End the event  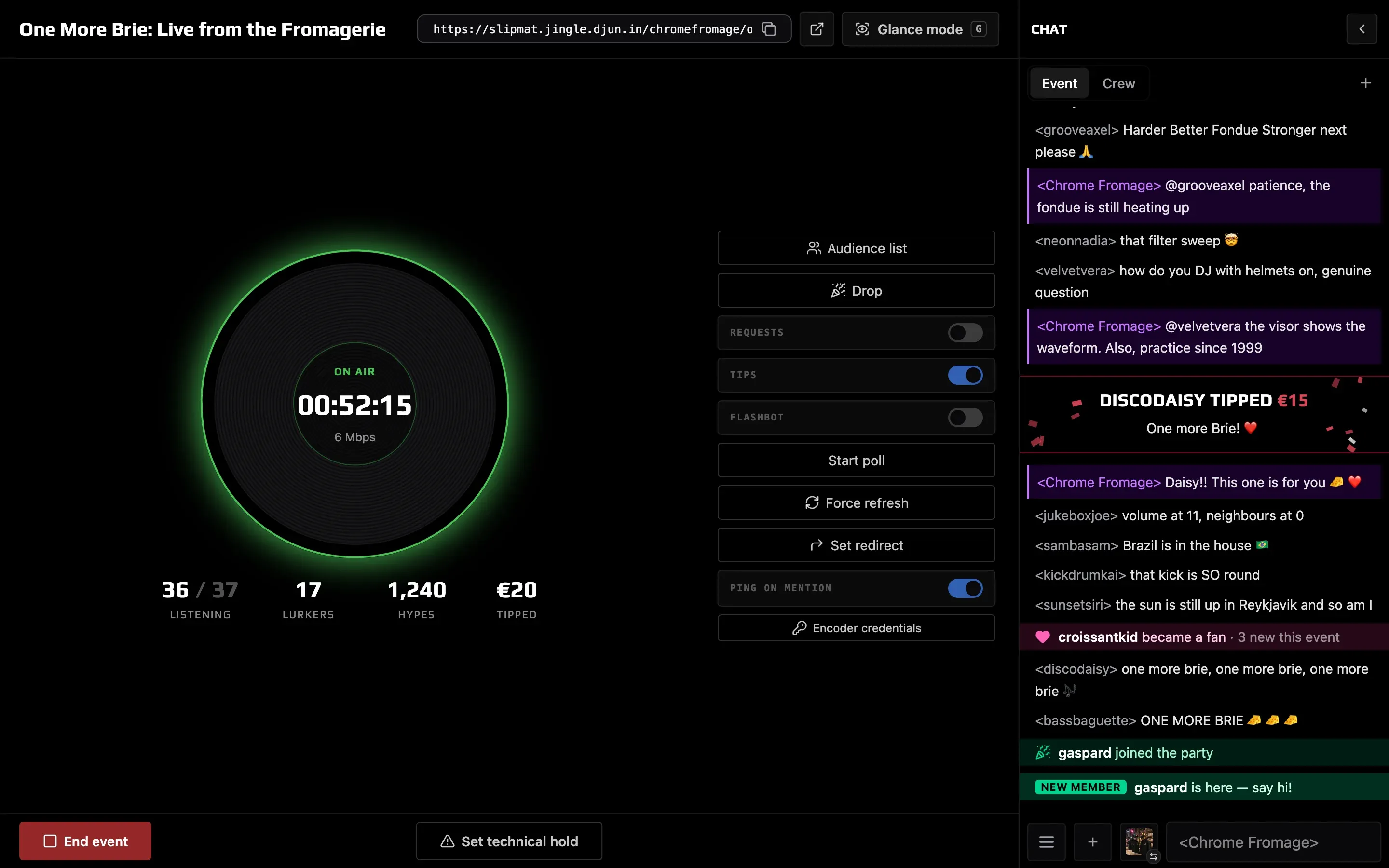[85, 841]
